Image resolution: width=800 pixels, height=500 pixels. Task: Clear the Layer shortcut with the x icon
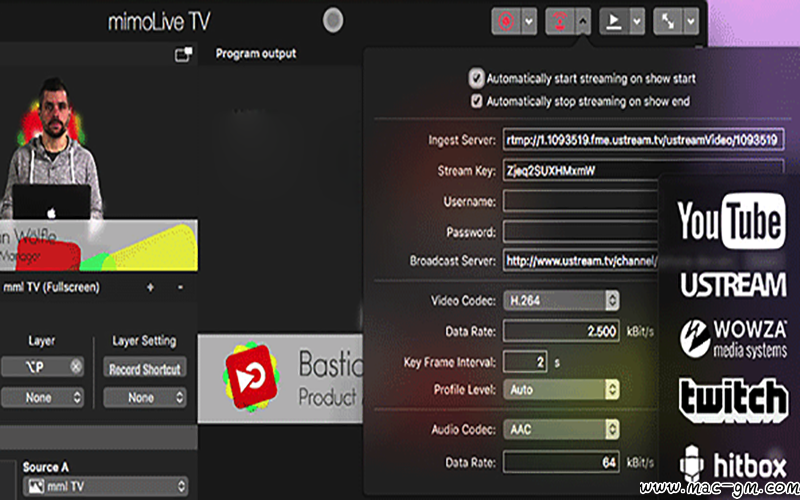(x=76, y=366)
